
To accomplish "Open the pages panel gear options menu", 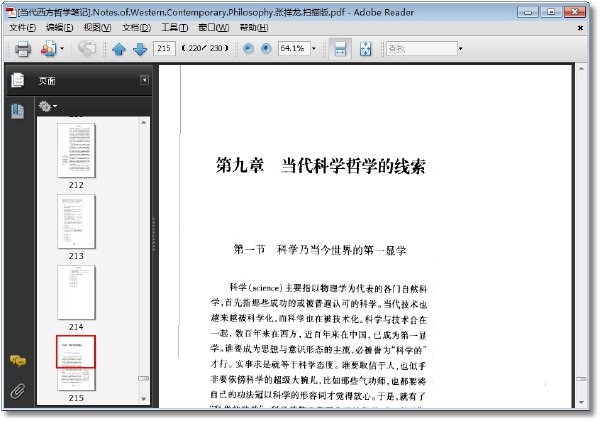I will (x=47, y=106).
